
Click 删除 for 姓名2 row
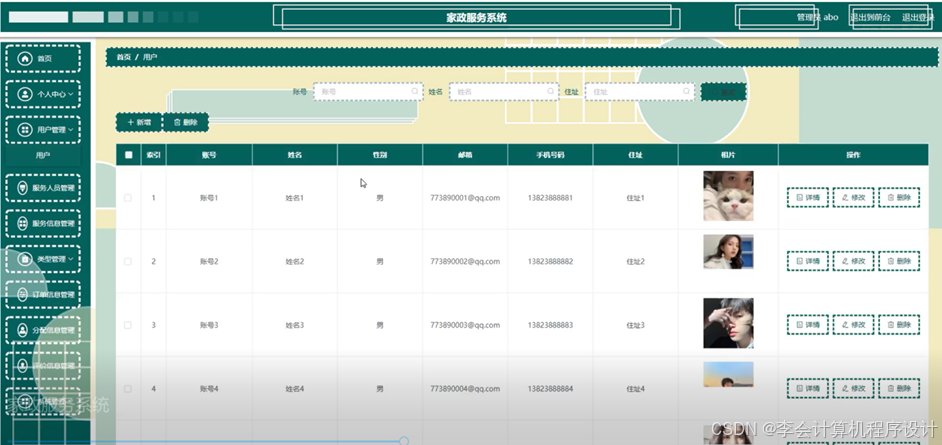899,261
